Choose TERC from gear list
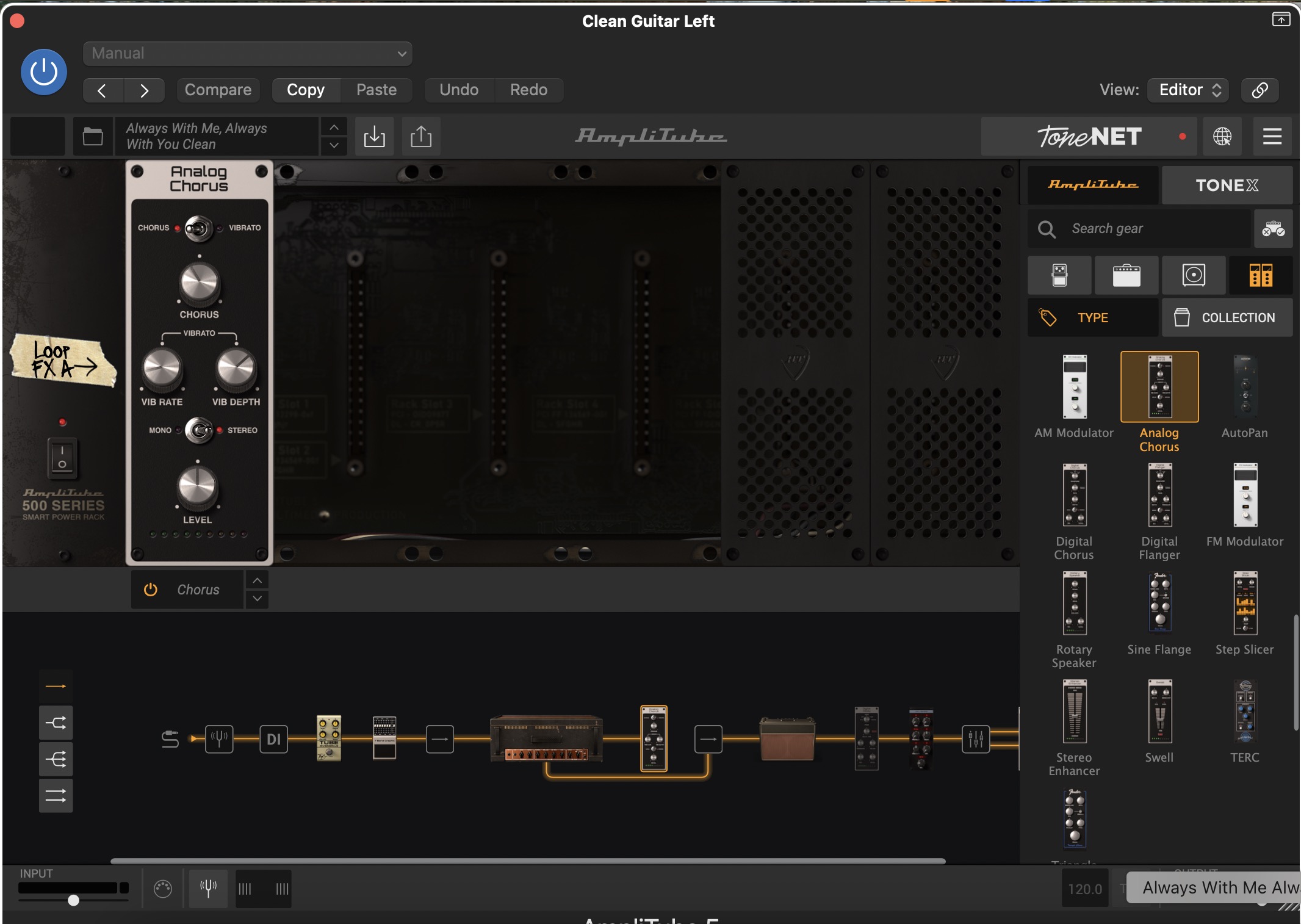1301x924 pixels. coord(1245,721)
